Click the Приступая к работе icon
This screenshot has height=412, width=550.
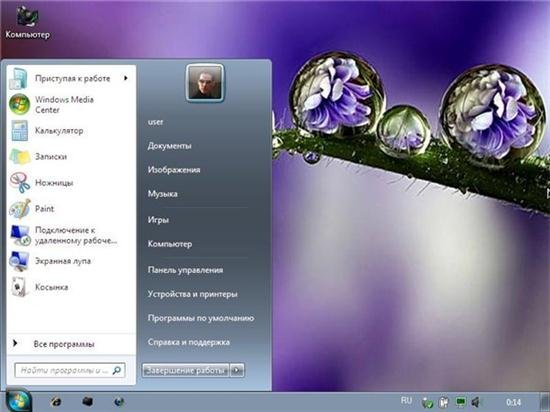(x=18, y=79)
